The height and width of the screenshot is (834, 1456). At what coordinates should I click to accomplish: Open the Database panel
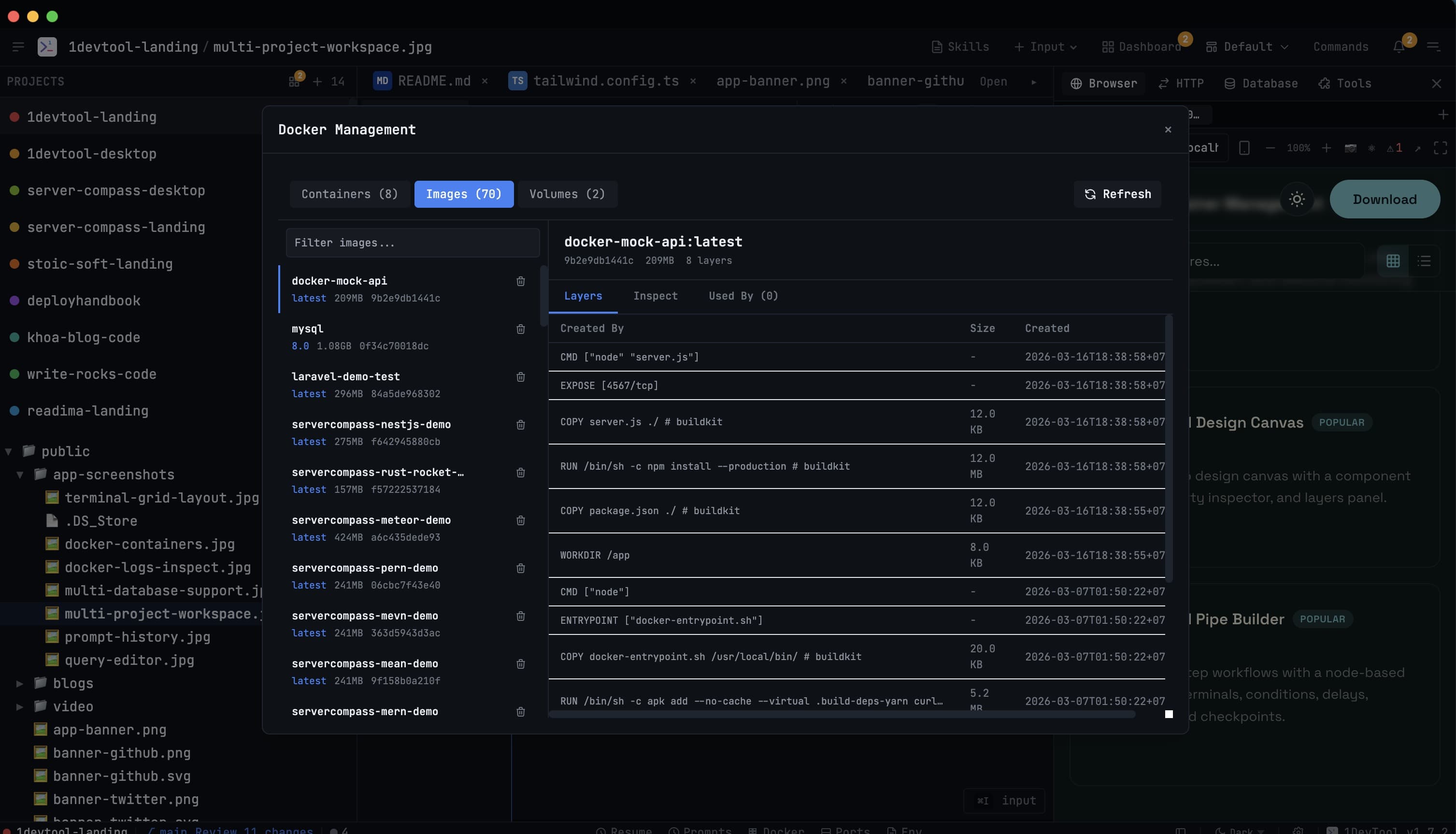tap(1261, 83)
